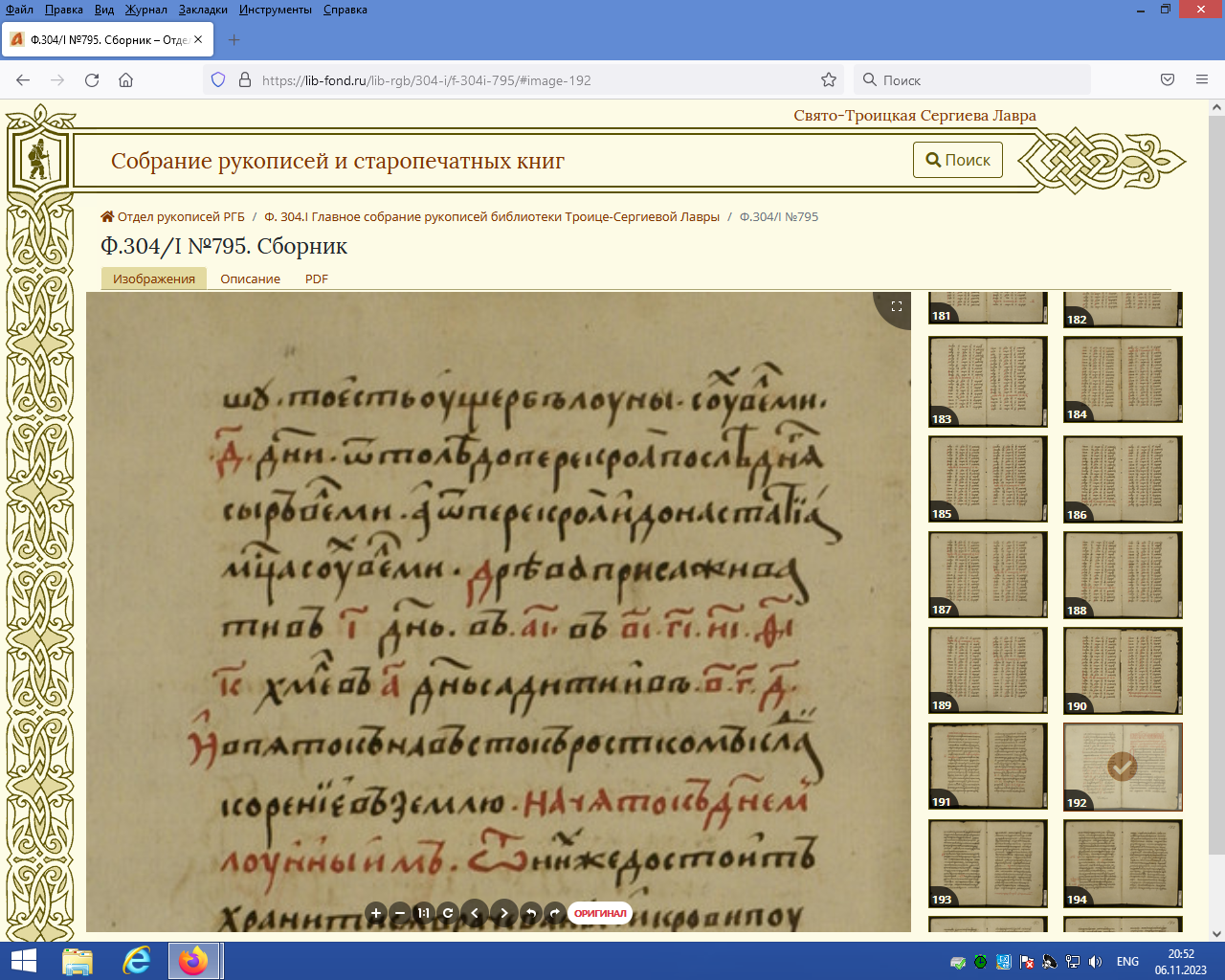The height and width of the screenshot is (980, 1225).
Task: Select thumbnail 193
Action: [988, 864]
